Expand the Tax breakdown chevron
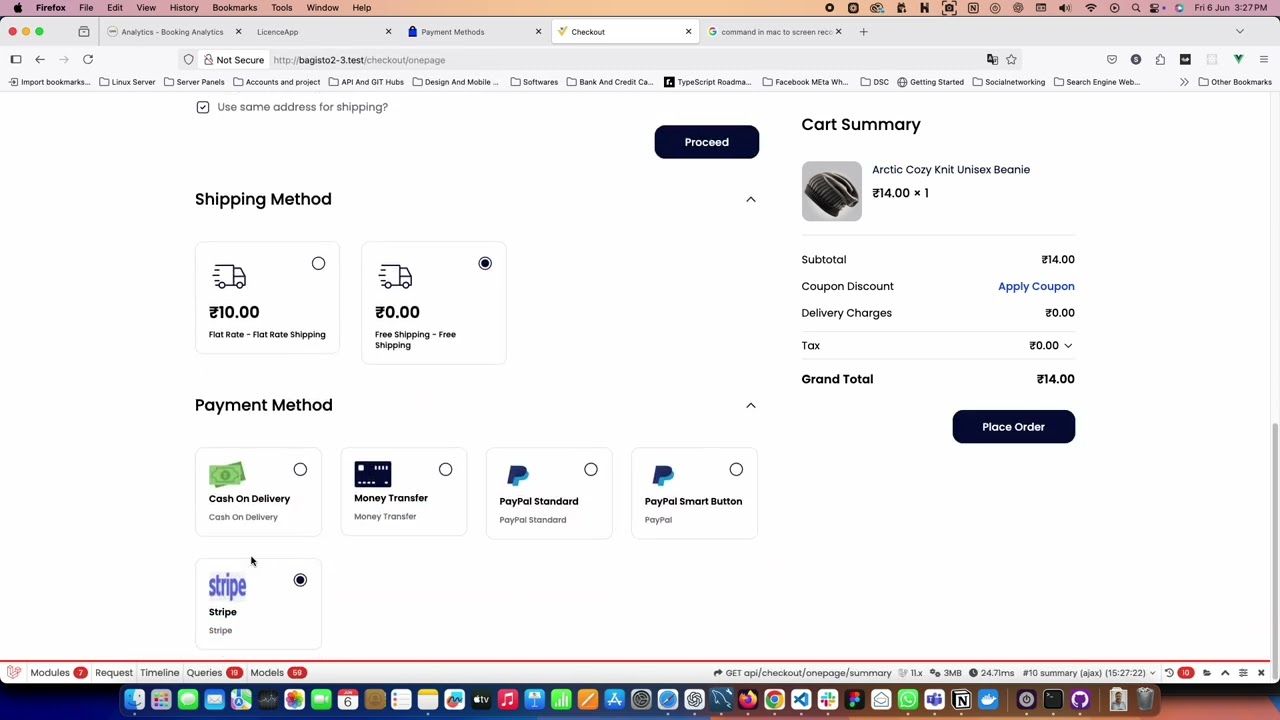The image size is (1280, 720). point(1068,346)
